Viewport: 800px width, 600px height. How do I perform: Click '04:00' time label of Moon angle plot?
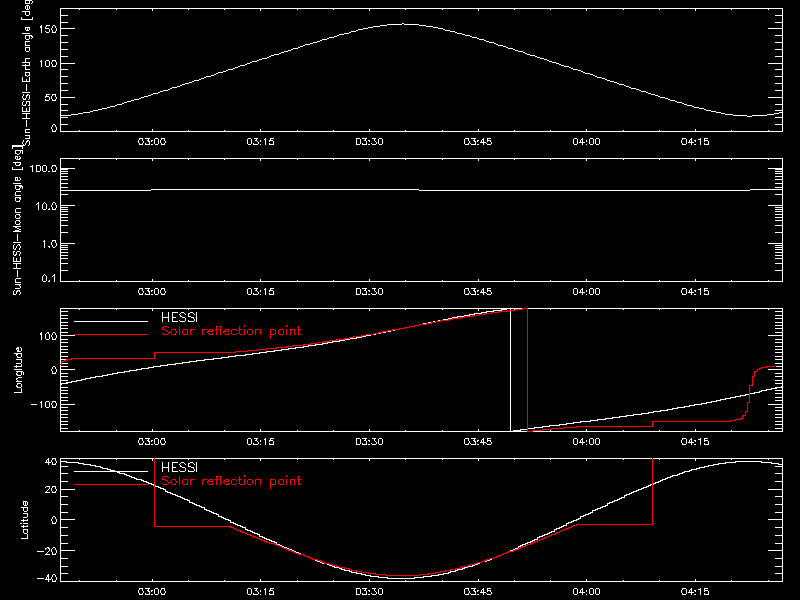click(x=587, y=292)
